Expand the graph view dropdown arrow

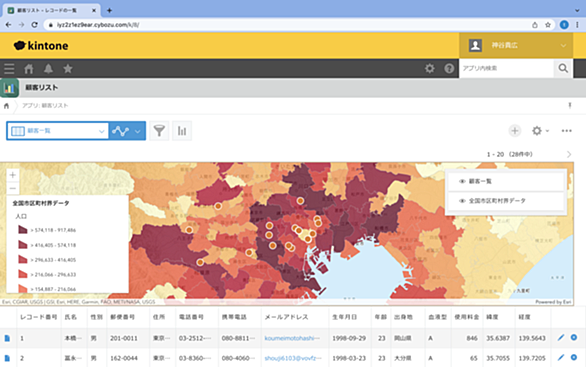tap(138, 131)
